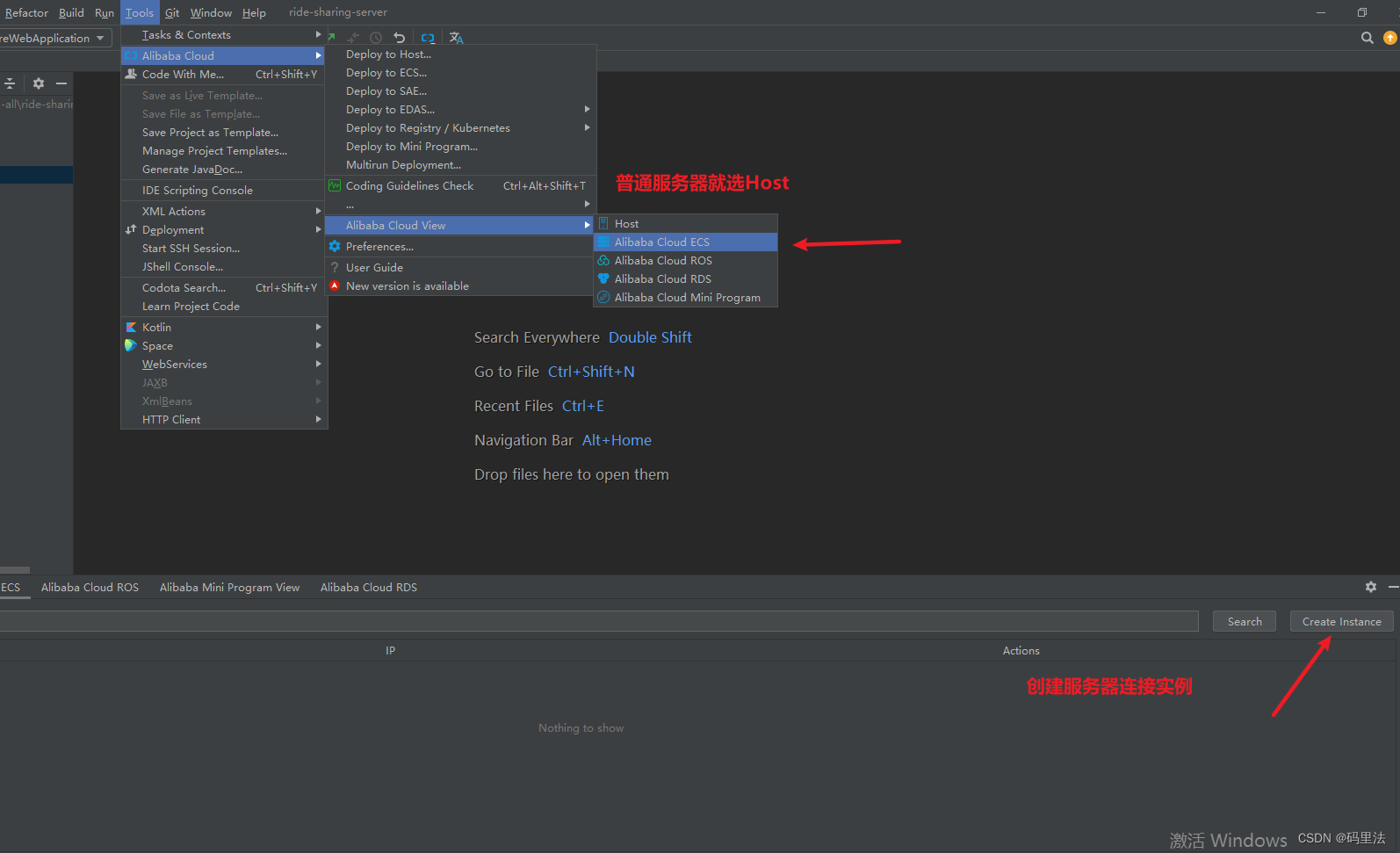Hide the project panel with minus icon
1400x853 pixels.
61,83
